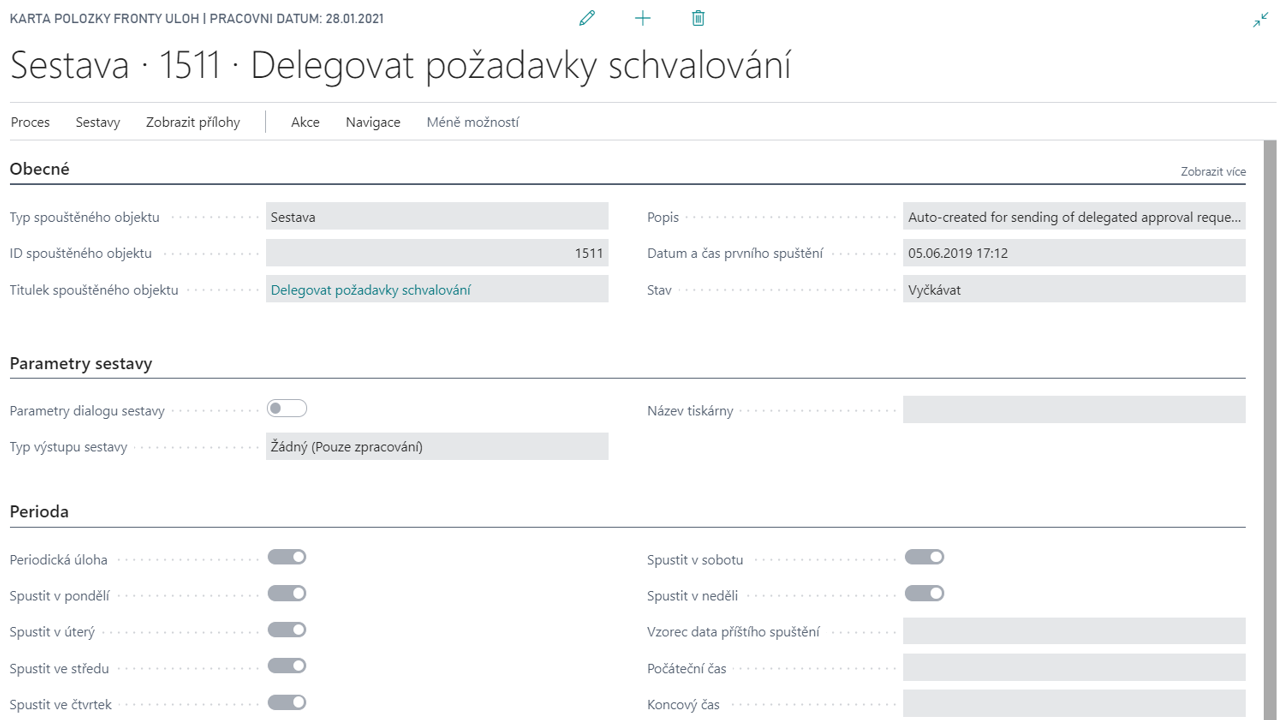Click the Zobrazit více link
The width and height of the screenshot is (1280, 720).
click(1213, 171)
